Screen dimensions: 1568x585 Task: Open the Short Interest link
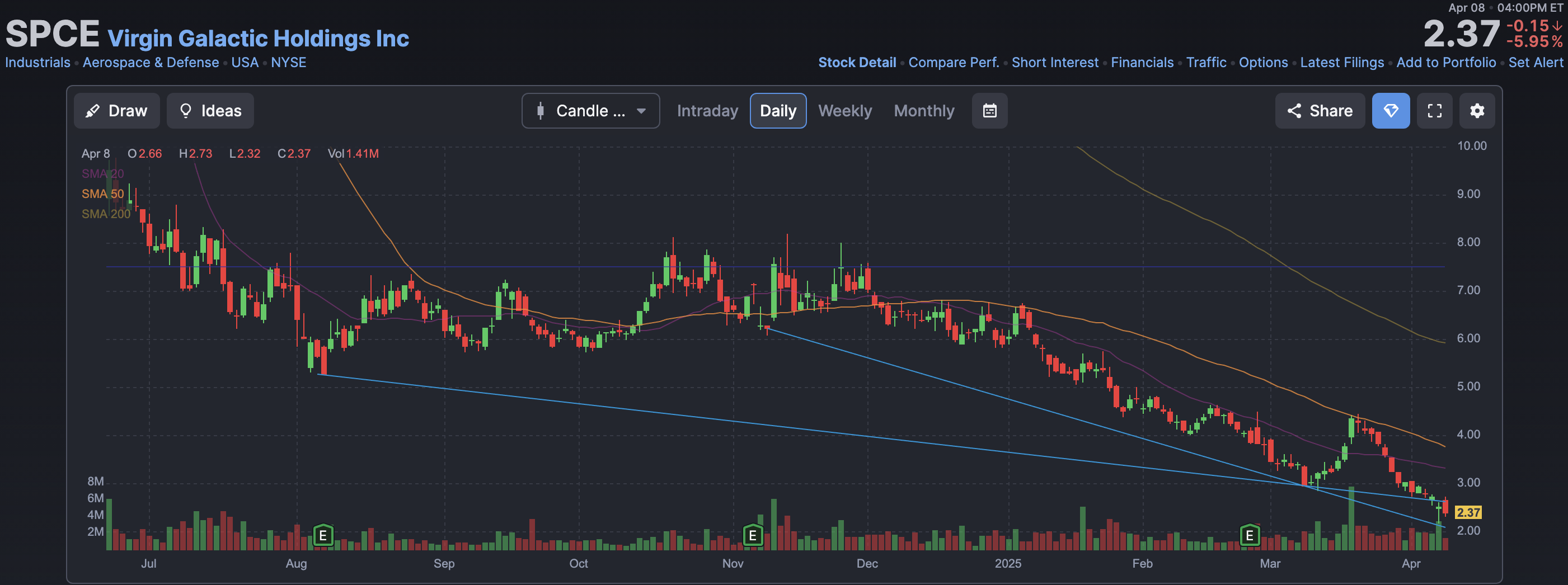(1055, 63)
